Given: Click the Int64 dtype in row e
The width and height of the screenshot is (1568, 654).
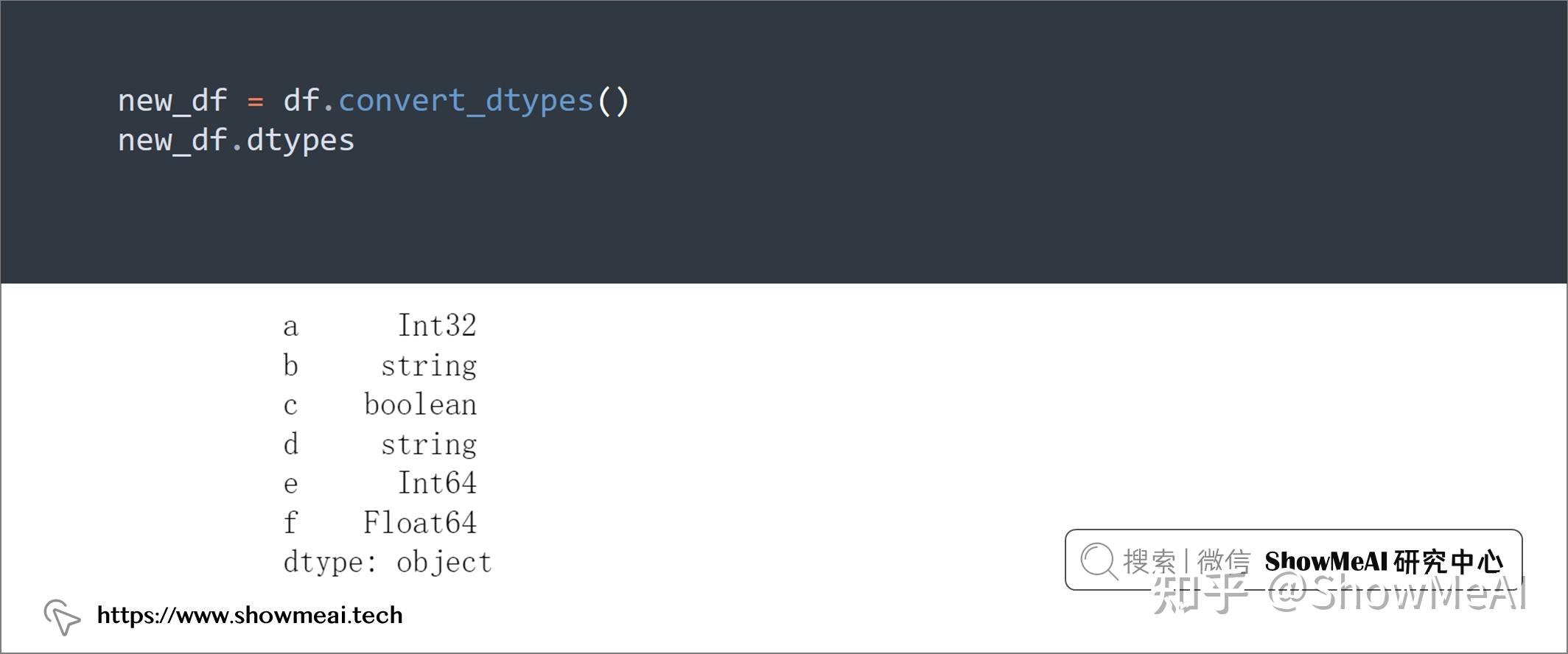Looking at the screenshot, I should tap(437, 484).
